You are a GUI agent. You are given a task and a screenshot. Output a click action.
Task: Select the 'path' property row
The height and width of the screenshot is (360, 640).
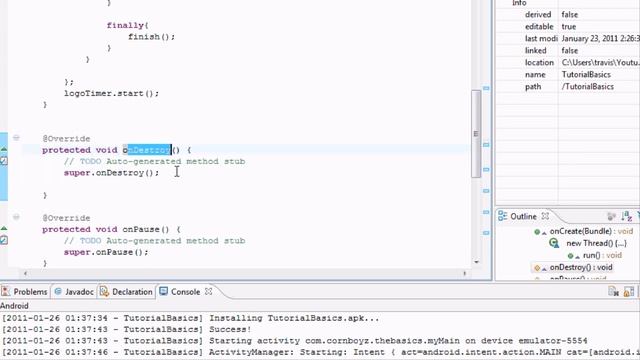(568, 87)
